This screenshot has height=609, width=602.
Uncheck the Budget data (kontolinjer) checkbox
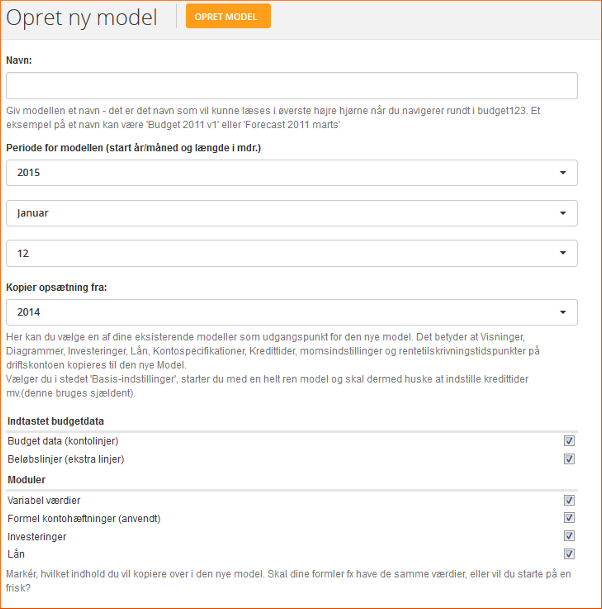click(569, 440)
